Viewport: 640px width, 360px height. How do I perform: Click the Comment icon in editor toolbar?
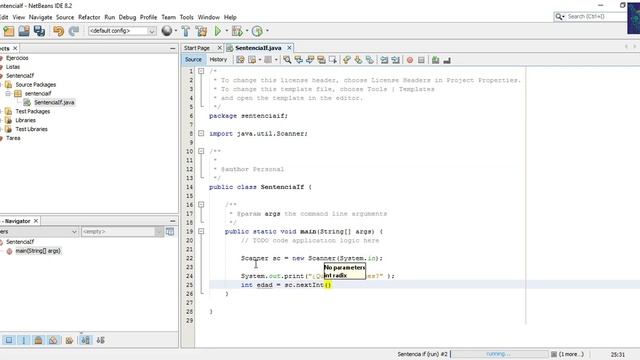click(436, 60)
